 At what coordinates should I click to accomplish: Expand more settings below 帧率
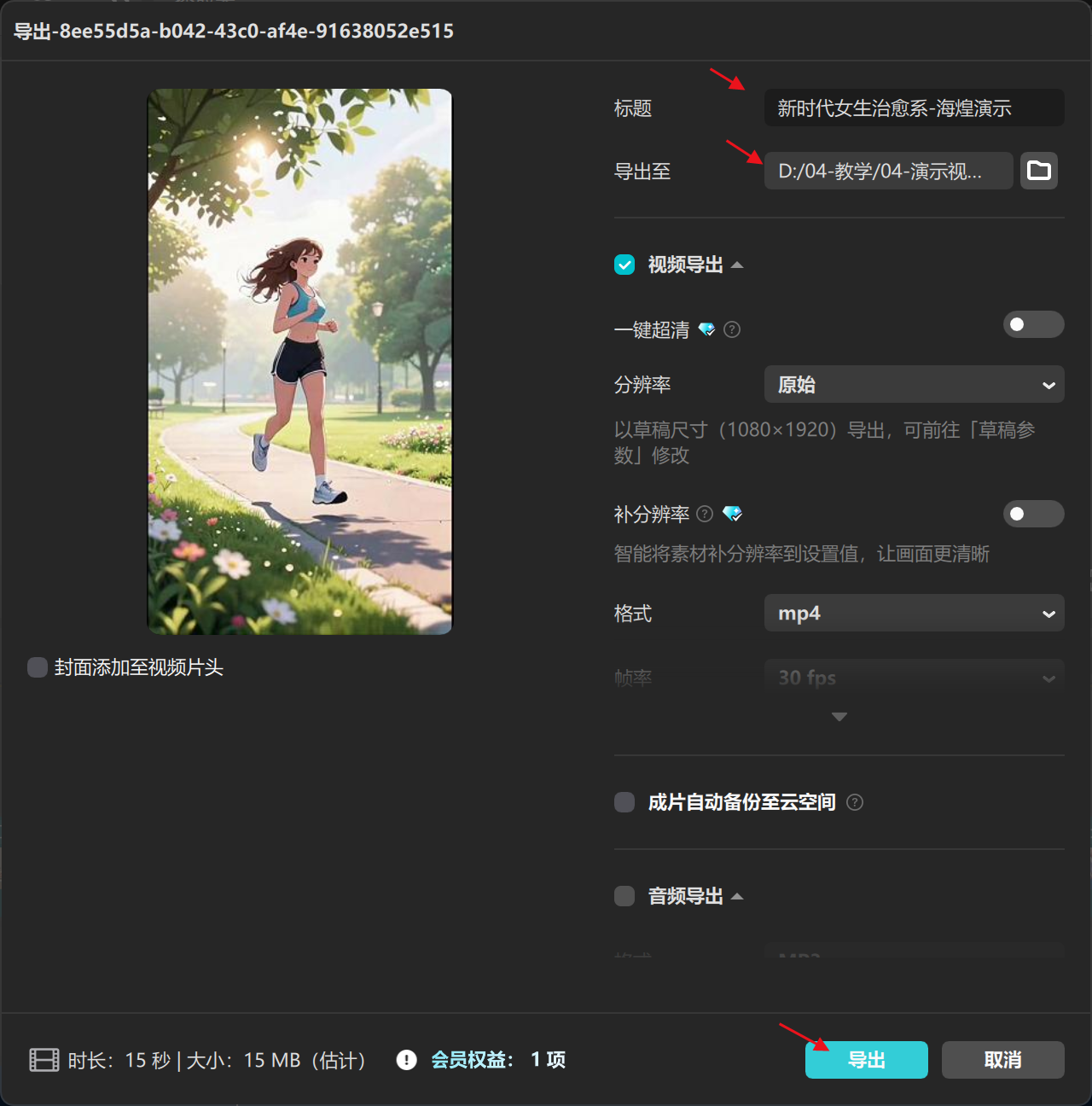click(839, 717)
